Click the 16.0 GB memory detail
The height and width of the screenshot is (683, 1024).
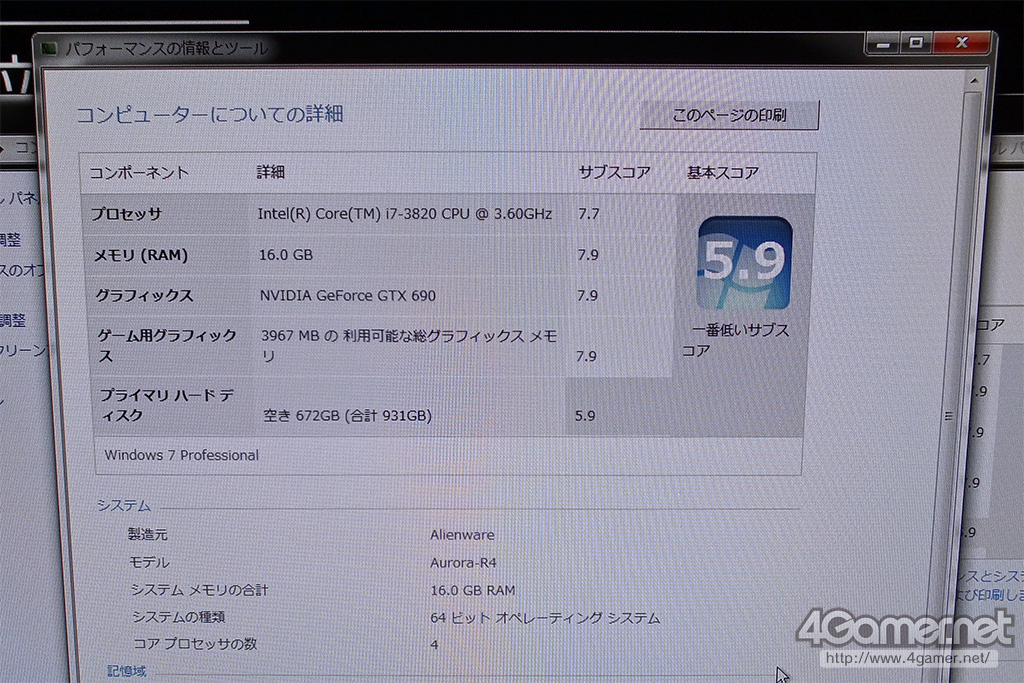[x=286, y=255]
